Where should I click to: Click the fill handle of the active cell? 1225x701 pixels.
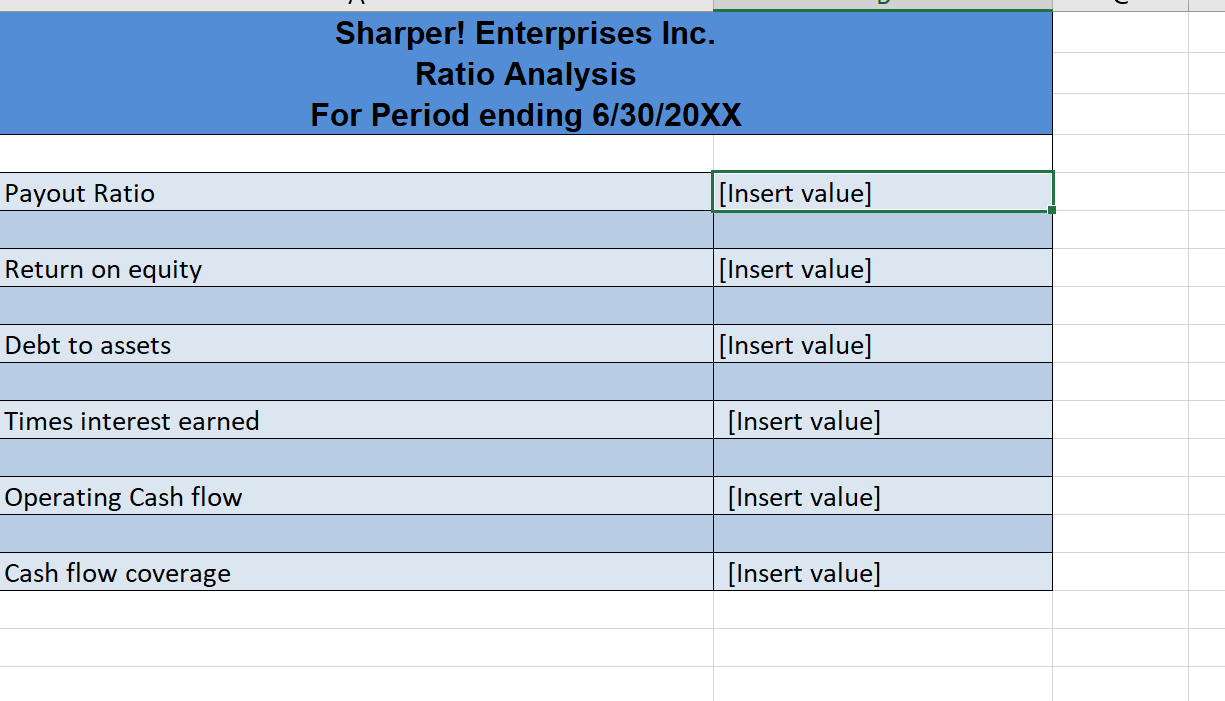[1051, 210]
